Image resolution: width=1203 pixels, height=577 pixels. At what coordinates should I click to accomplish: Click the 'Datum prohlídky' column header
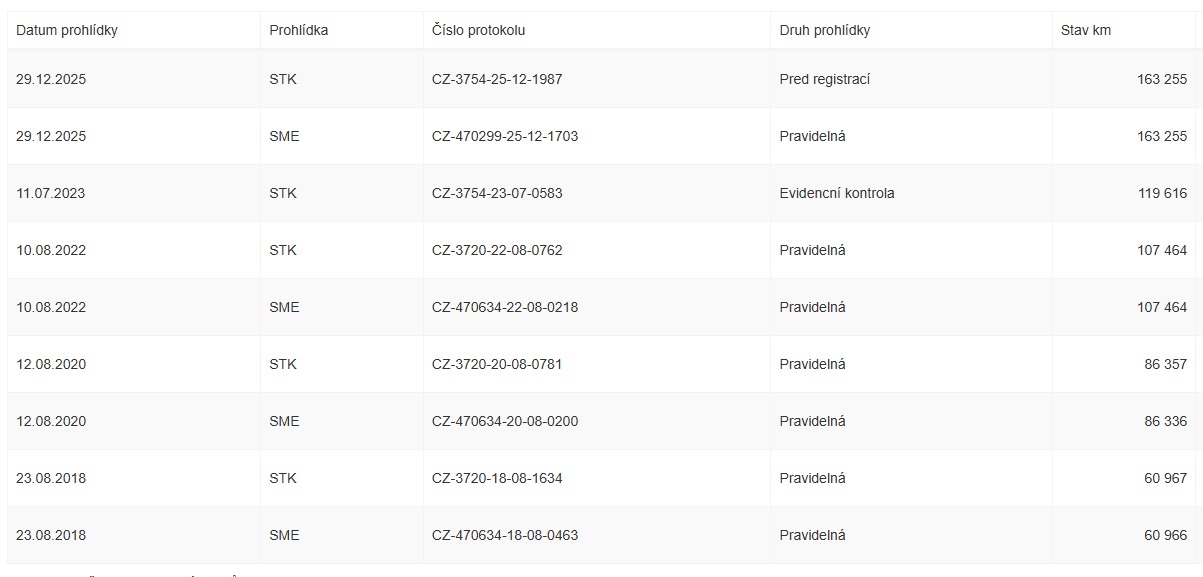click(x=67, y=30)
